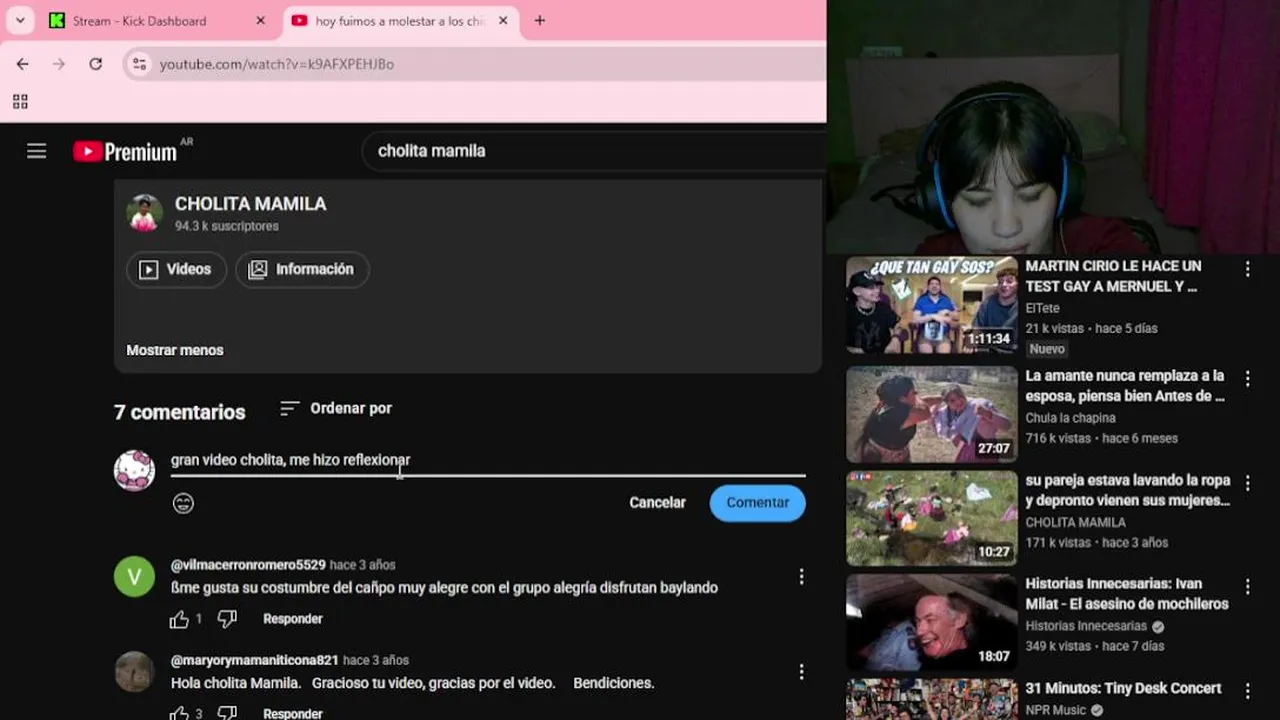Open more options for Ivan Milat video
The width and height of the screenshot is (1280, 720).
point(1247,586)
